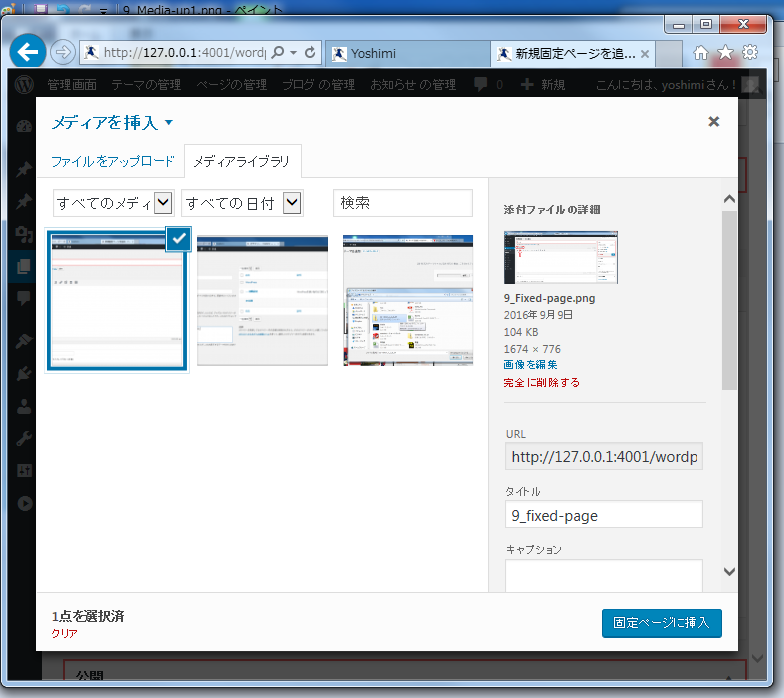Expand the media type filter dropdown
The image size is (784, 698).
click(x=164, y=203)
